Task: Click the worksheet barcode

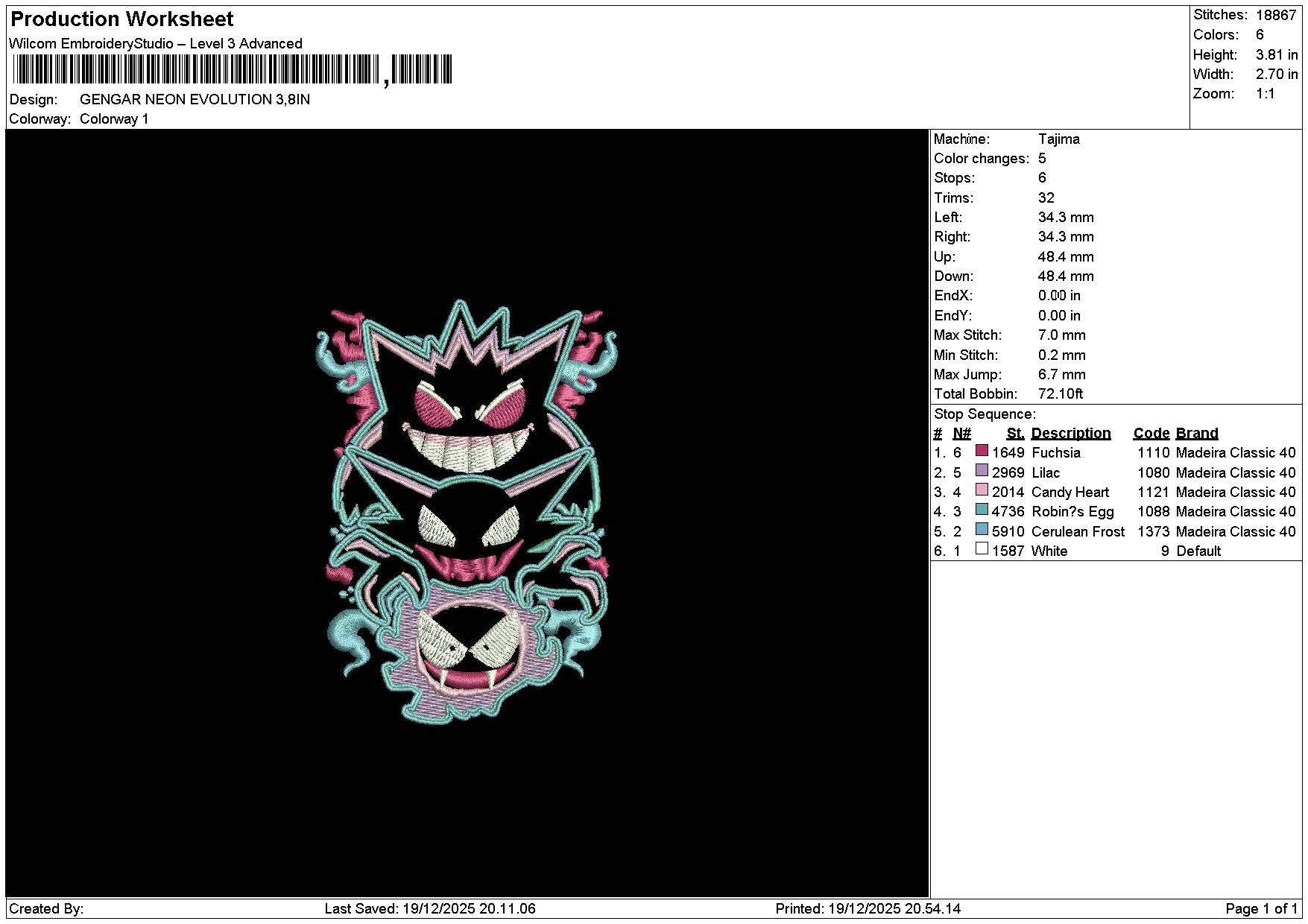Action: (x=233, y=70)
